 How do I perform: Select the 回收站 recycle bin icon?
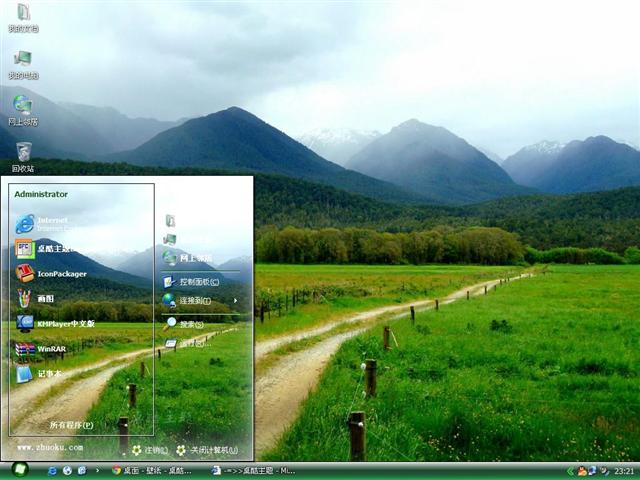coord(23,157)
